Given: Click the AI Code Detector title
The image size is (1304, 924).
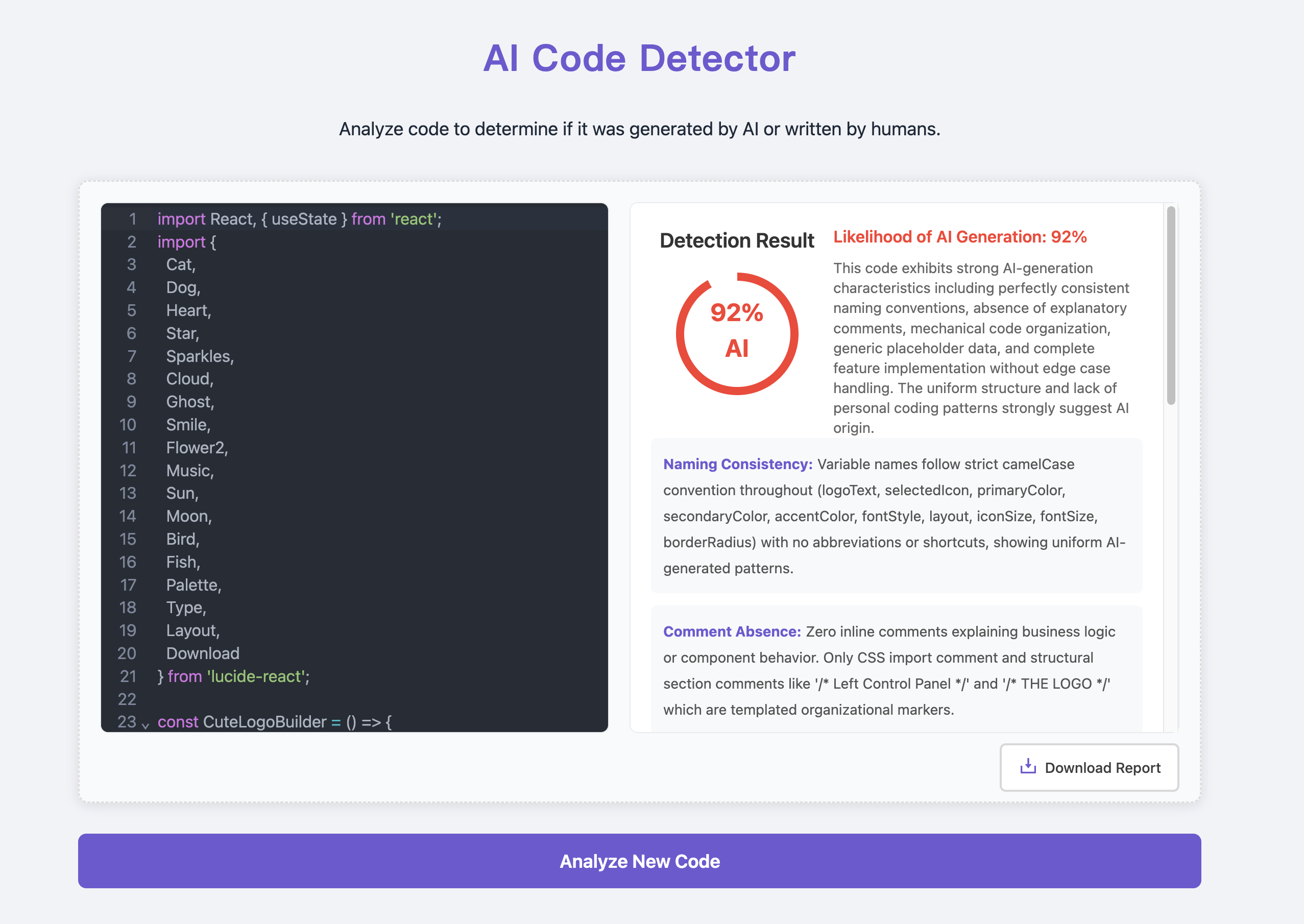Looking at the screenshot, I should [x=639, y=58].
